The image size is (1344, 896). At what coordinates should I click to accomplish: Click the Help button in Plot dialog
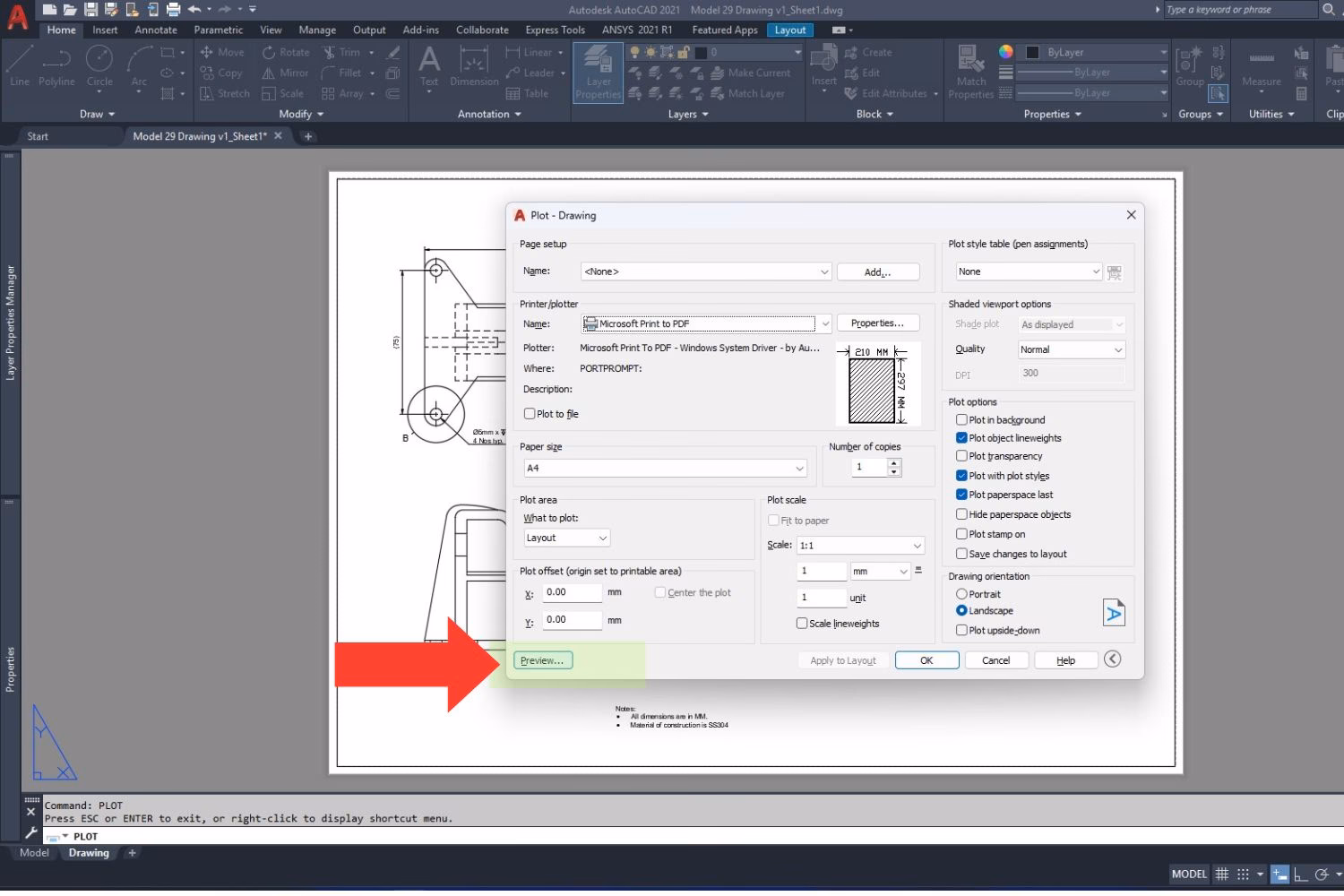coord(1065,660)
